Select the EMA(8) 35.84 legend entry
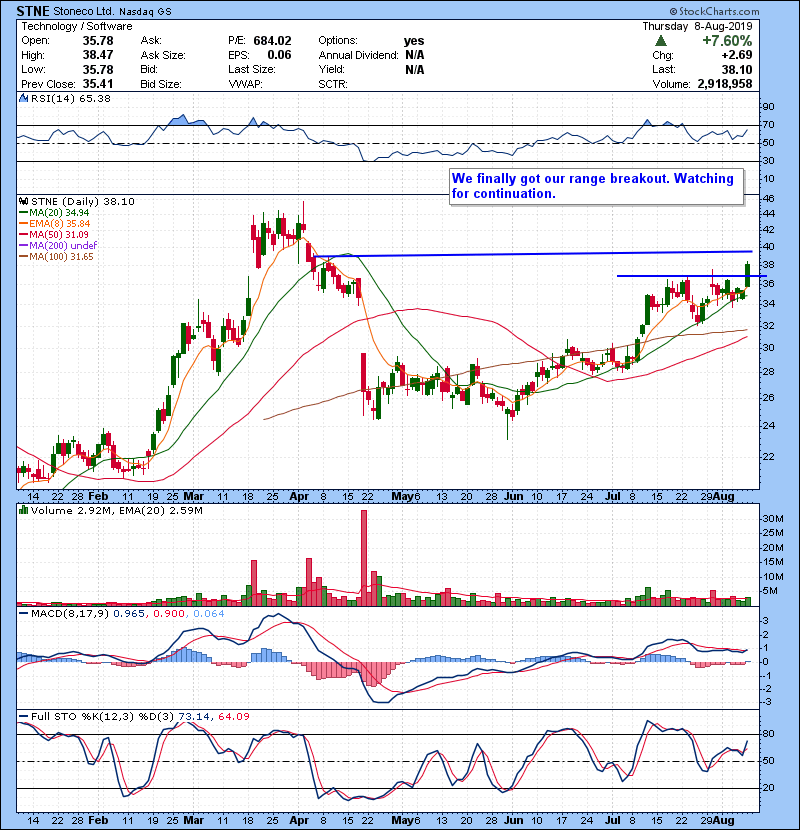 point(55,224)
